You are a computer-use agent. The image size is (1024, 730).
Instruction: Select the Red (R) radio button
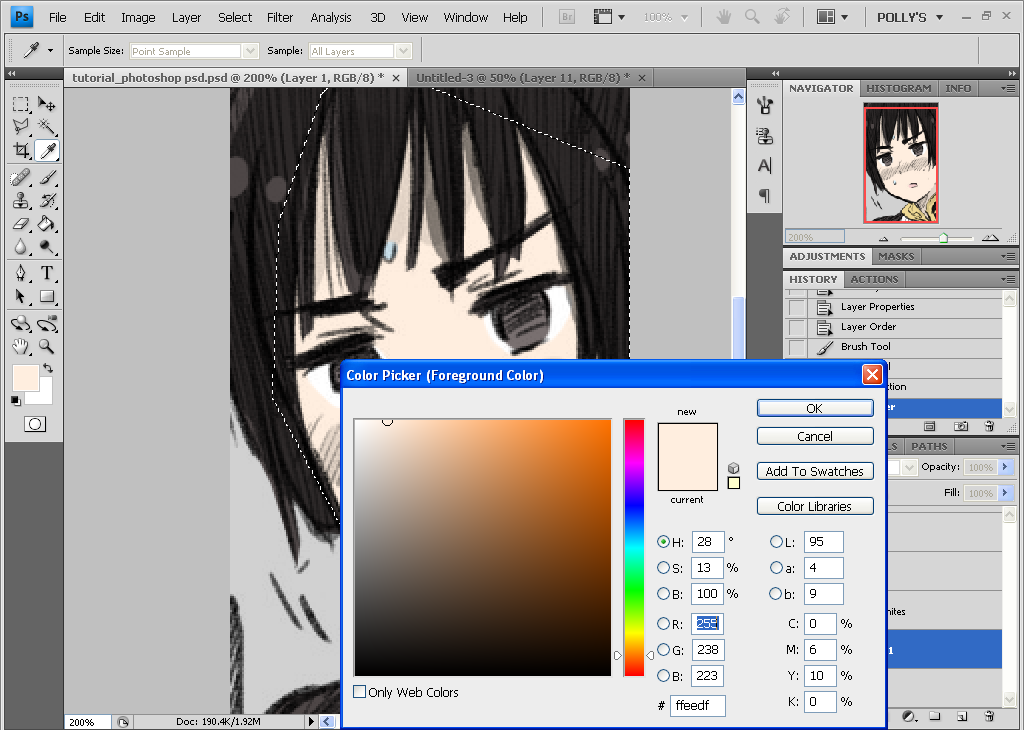[x=664, y=624]
